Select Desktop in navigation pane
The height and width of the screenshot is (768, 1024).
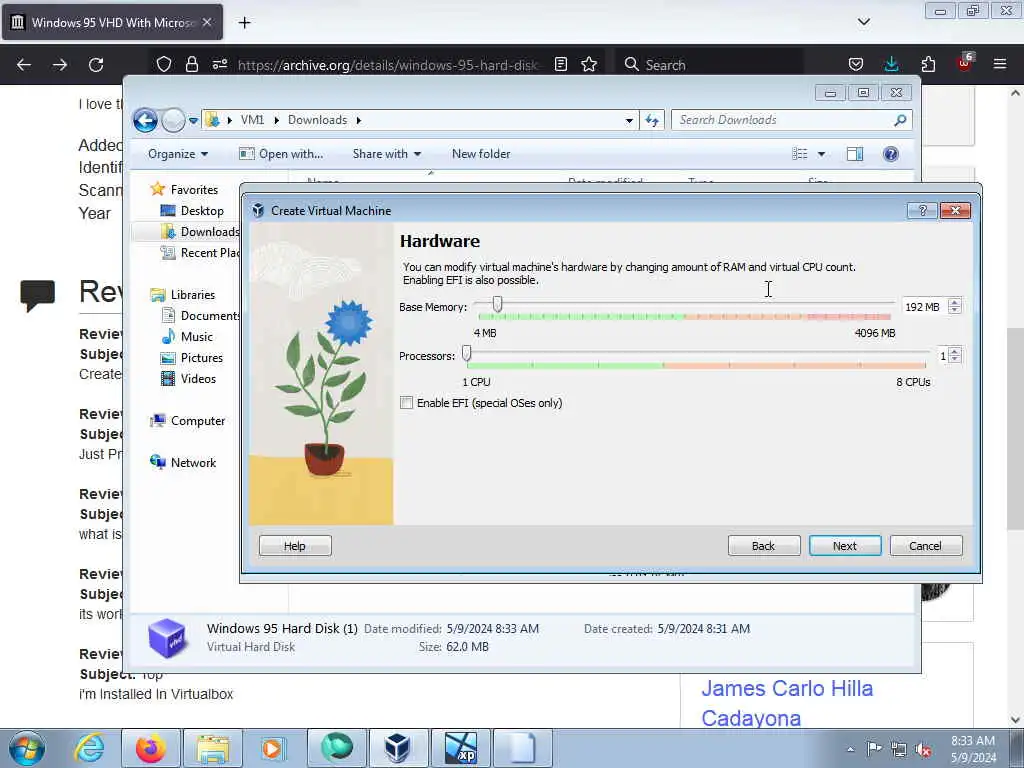[202, 211]
